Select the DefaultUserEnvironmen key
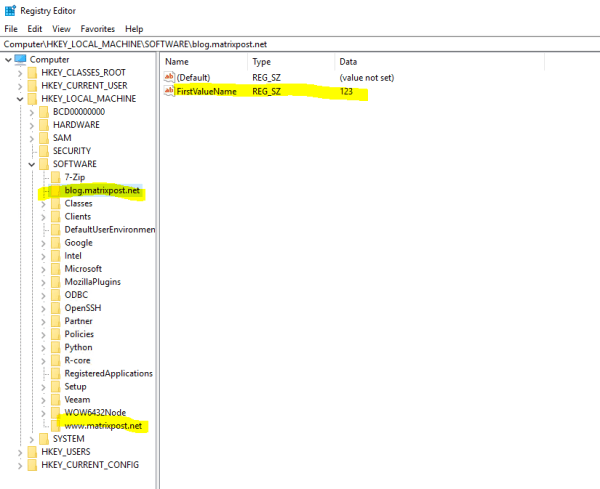This screenshot has width=600, height=489. (x=110, y=230)
